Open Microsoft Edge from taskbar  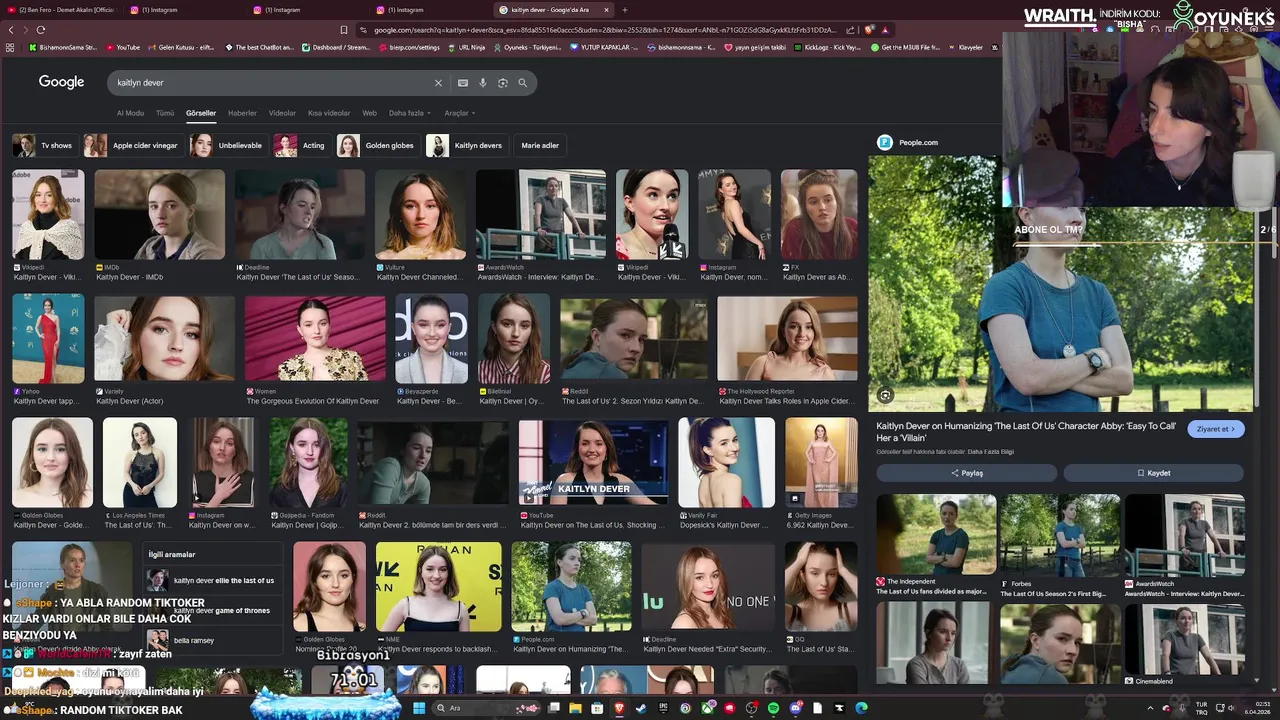[861, 708]
